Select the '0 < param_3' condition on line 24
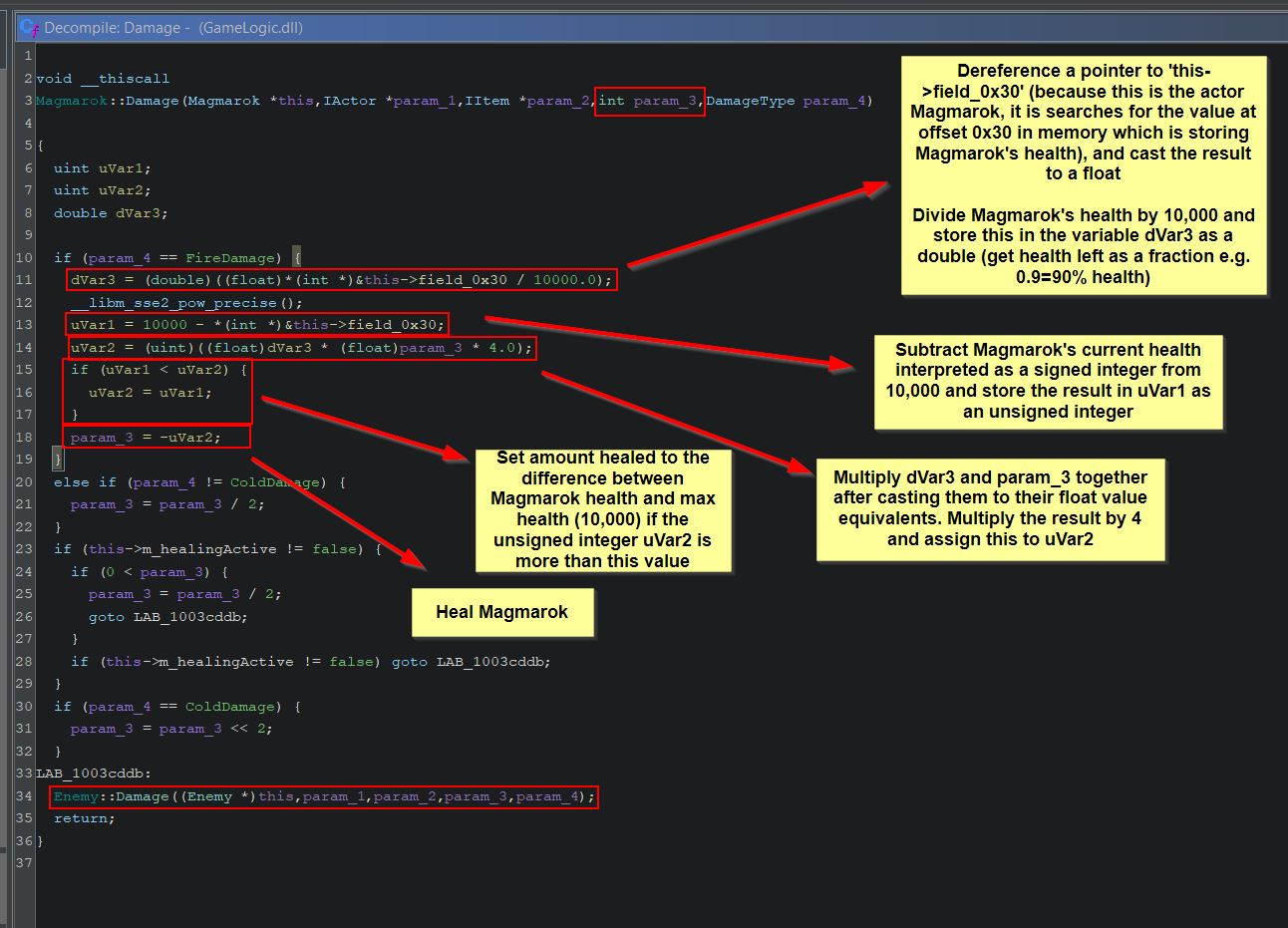 pos(155,571)
